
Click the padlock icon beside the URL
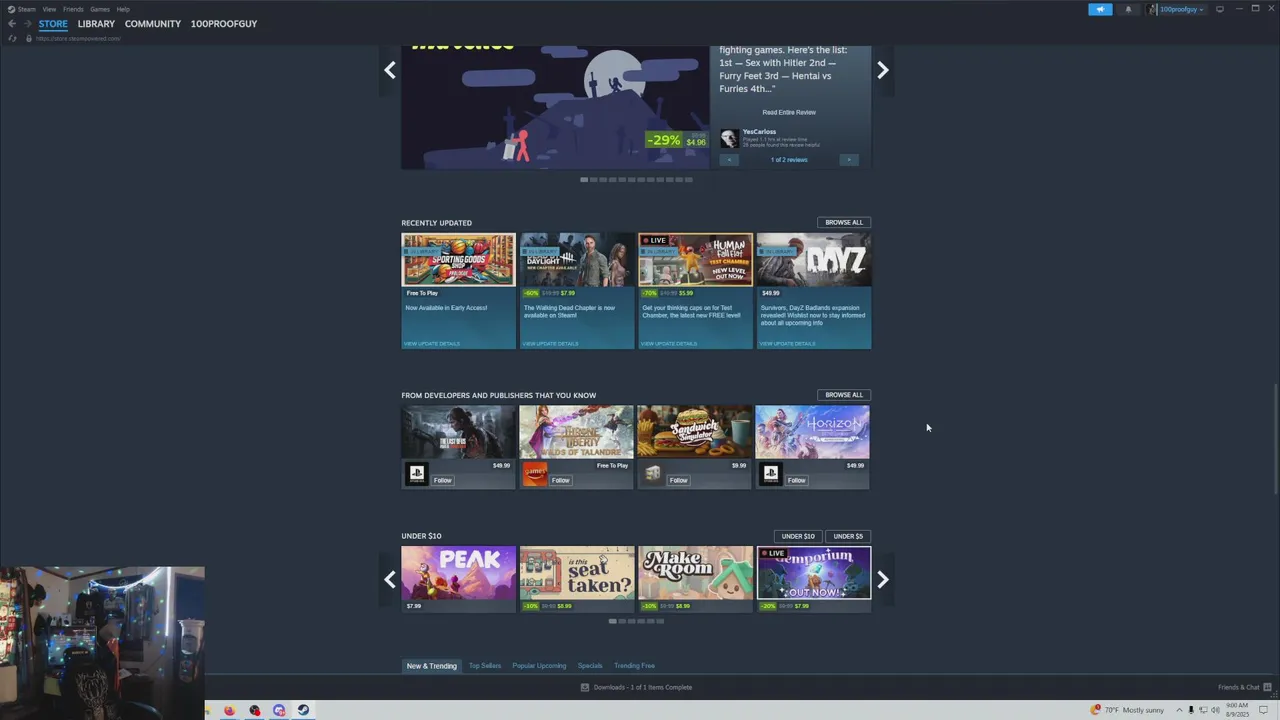tap(28, 38)
